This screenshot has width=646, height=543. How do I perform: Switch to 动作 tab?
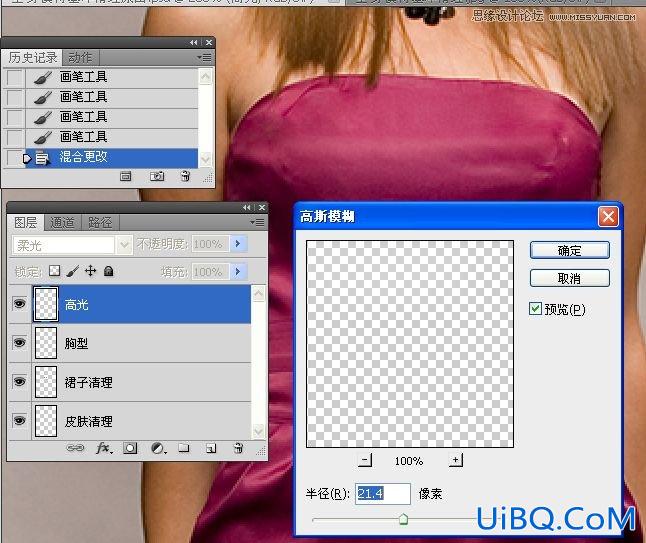(x=80, y=58)
